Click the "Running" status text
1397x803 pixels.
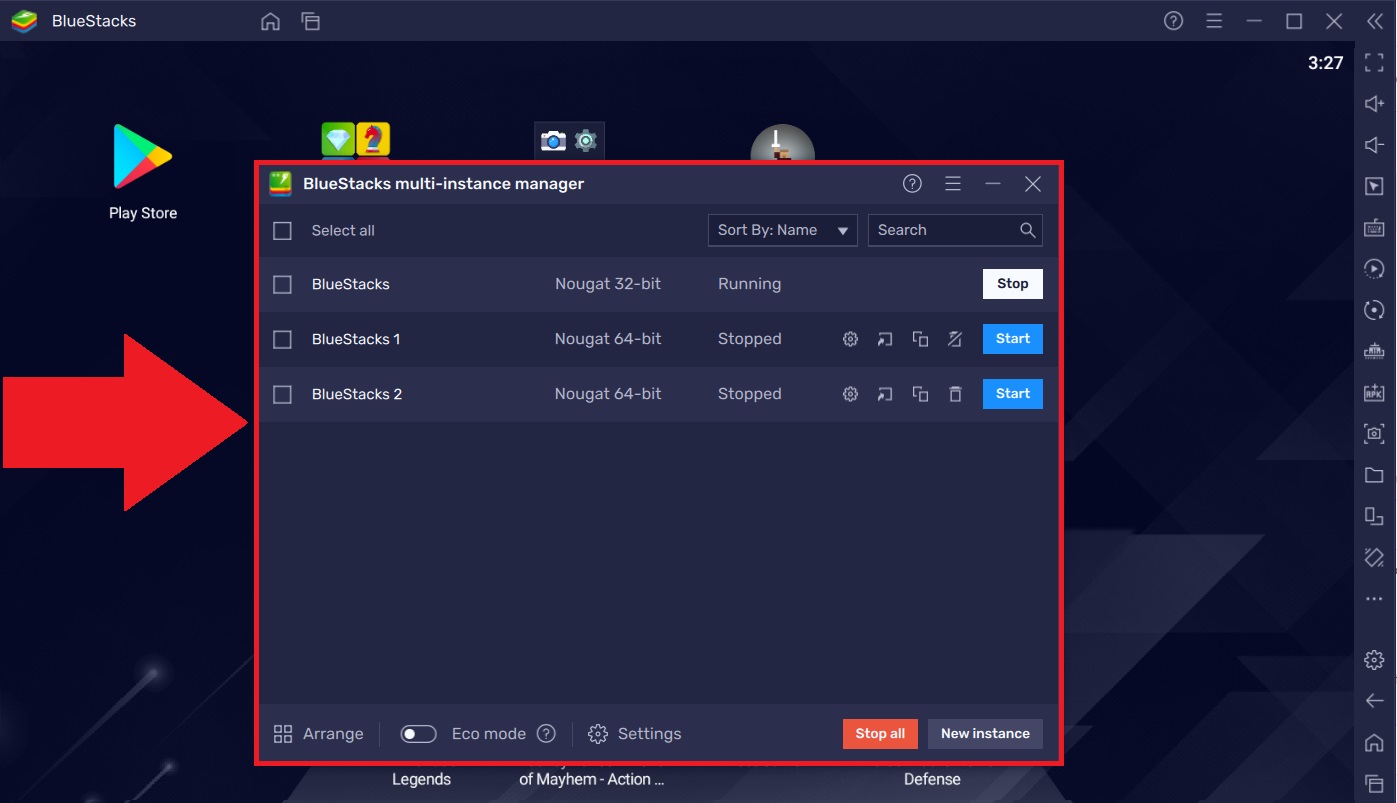pyautogui.click(x=749, y=284)
